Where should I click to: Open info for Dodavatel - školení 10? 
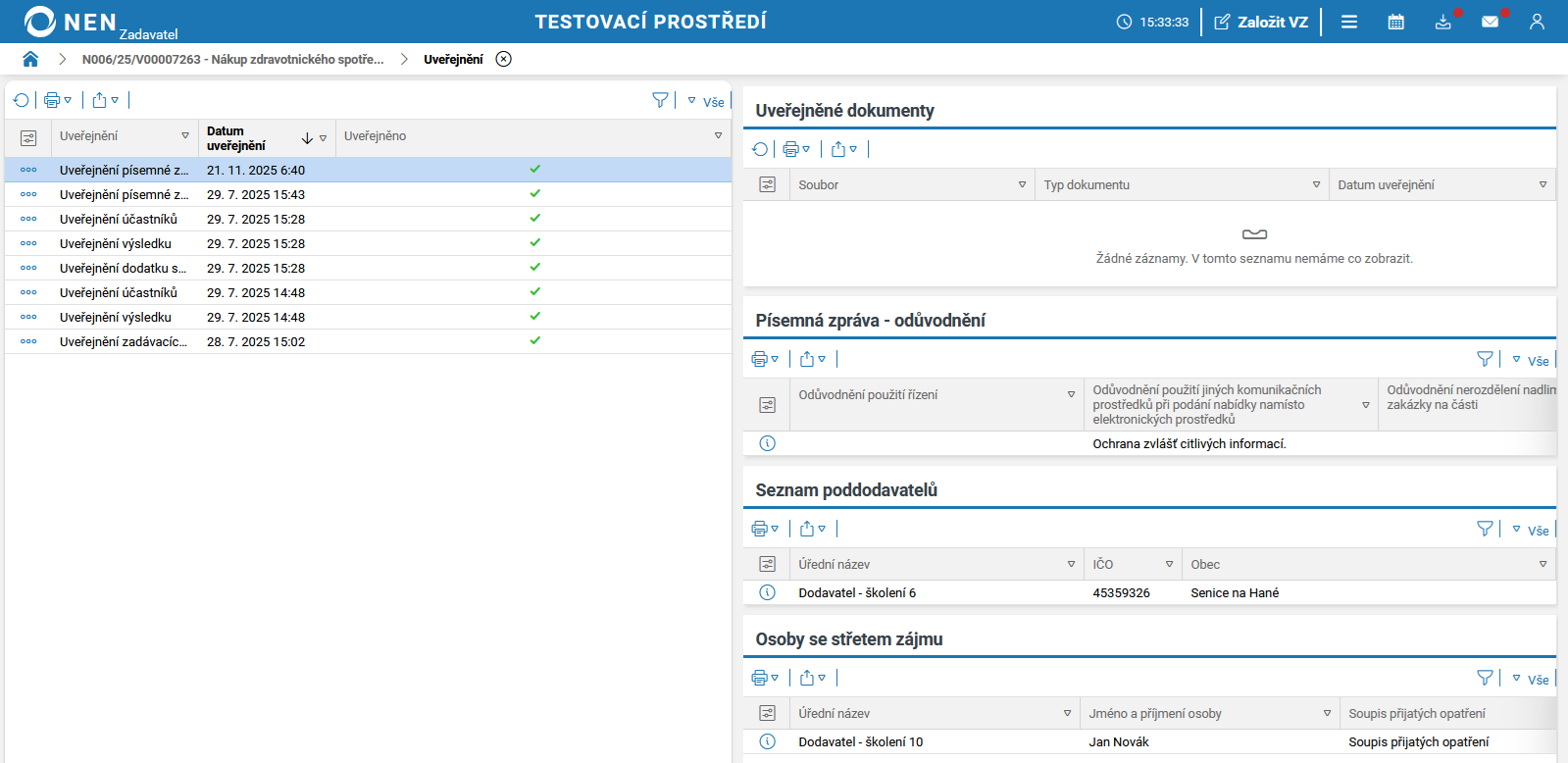(767, 741)
